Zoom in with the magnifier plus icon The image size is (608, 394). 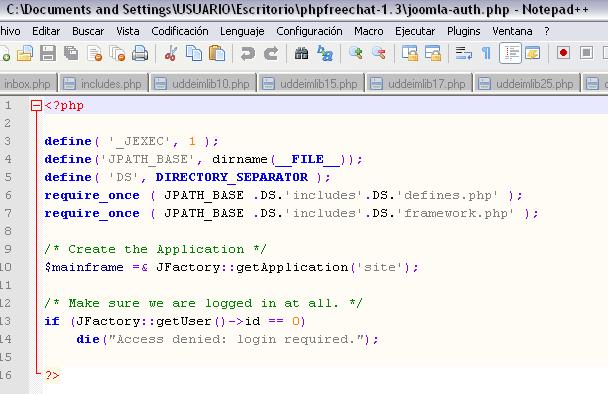356,53
